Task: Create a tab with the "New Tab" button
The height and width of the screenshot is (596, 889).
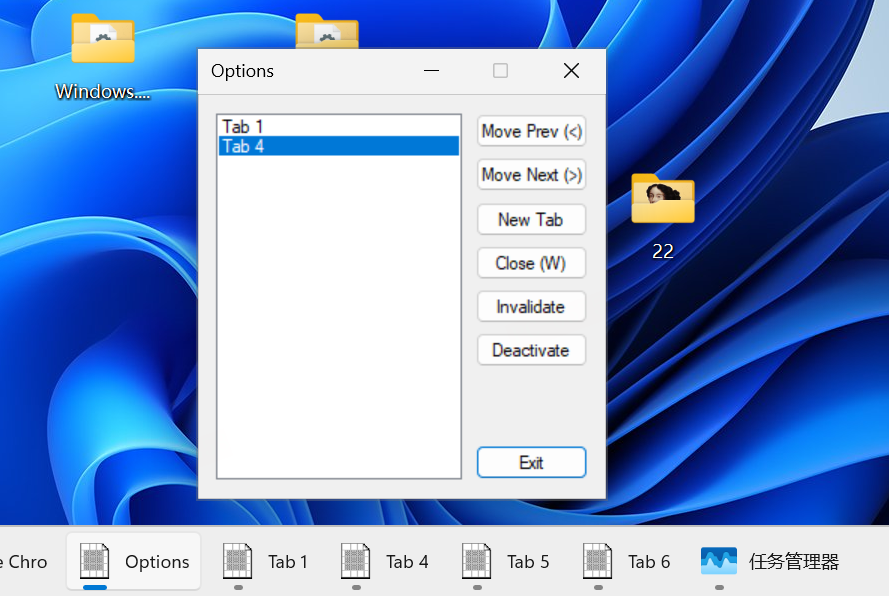Action: 531,219
